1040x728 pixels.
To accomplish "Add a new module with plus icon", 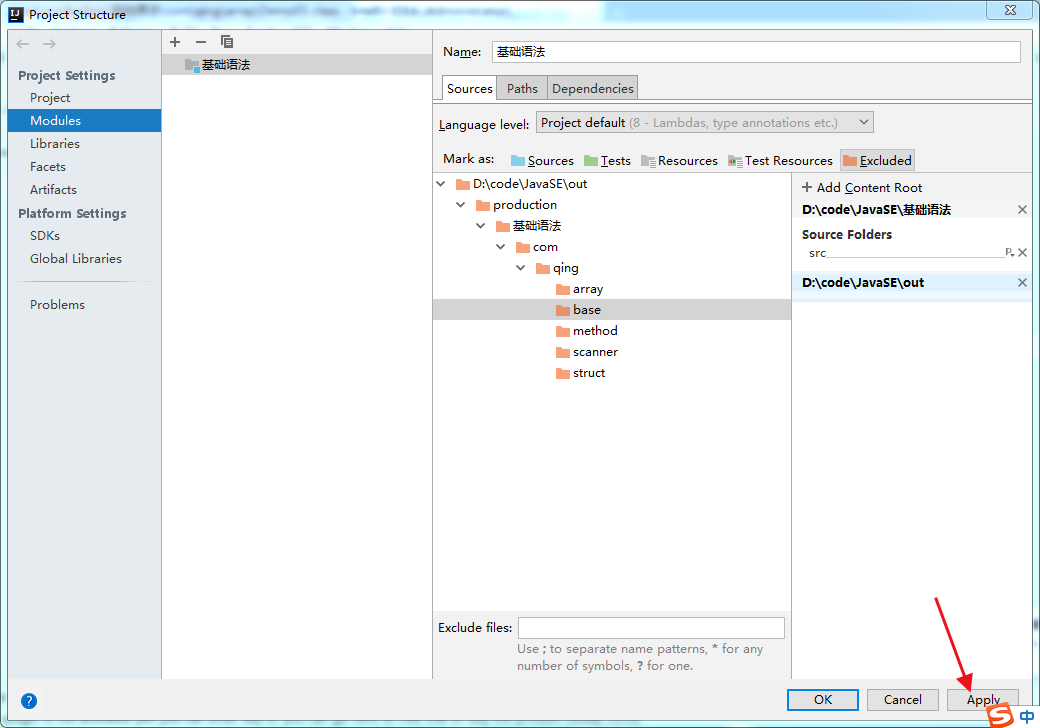I will coord(175,42).
